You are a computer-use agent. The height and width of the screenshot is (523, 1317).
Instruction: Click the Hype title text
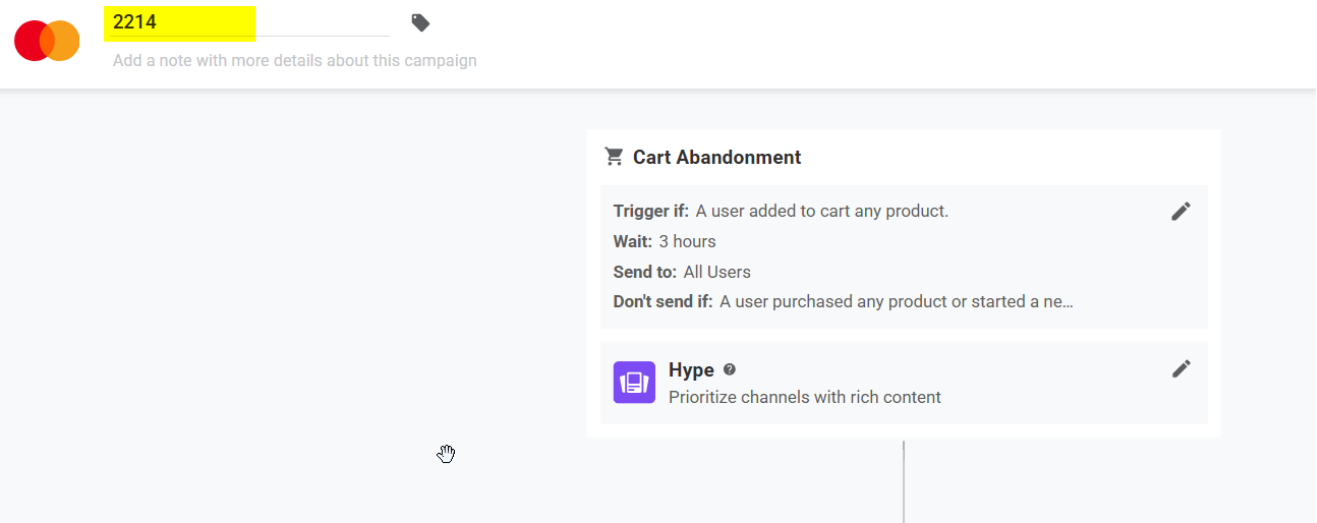click(x=691, y=370)
